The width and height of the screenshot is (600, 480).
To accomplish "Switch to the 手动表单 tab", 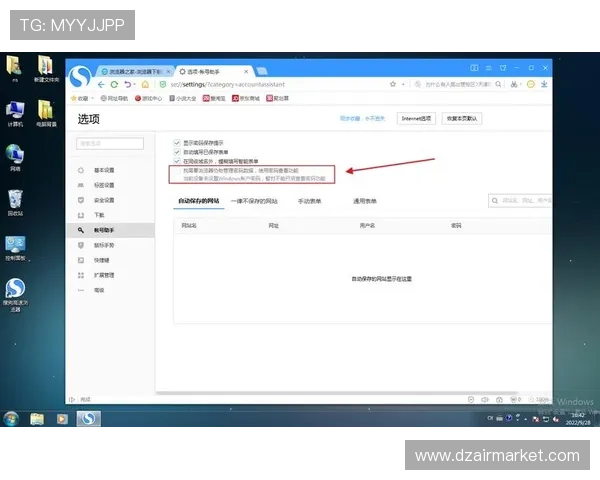I will 310,201.
